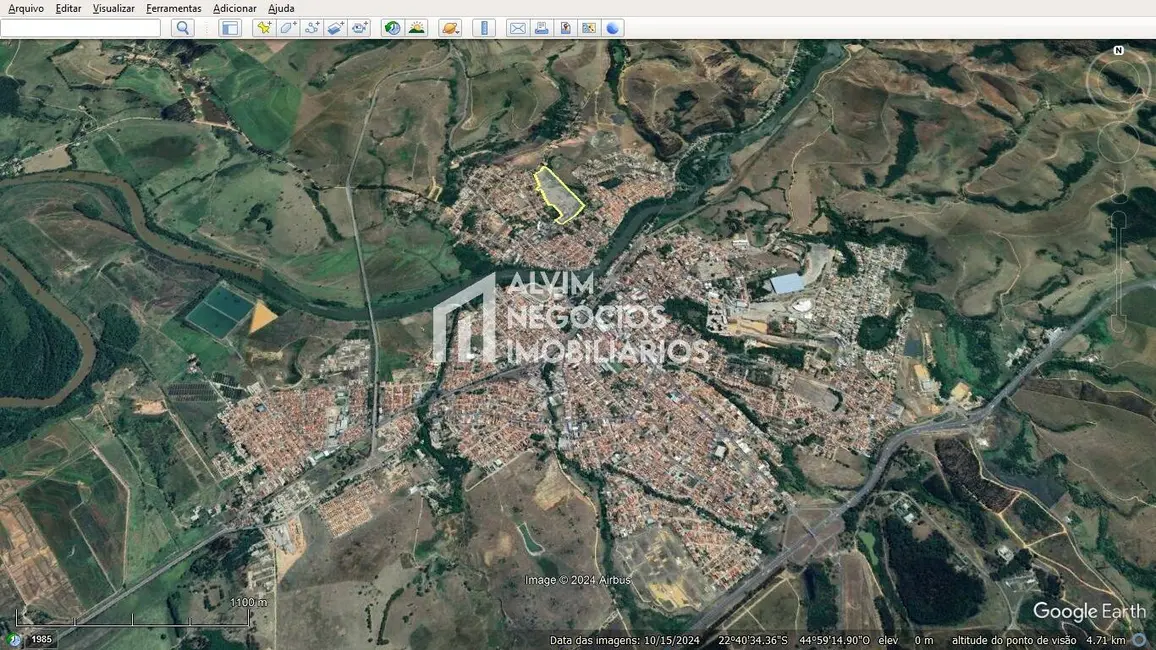The image size is (1156, 650).
Task: Click the view altitude 4.71 km value
Action: 1105,640
